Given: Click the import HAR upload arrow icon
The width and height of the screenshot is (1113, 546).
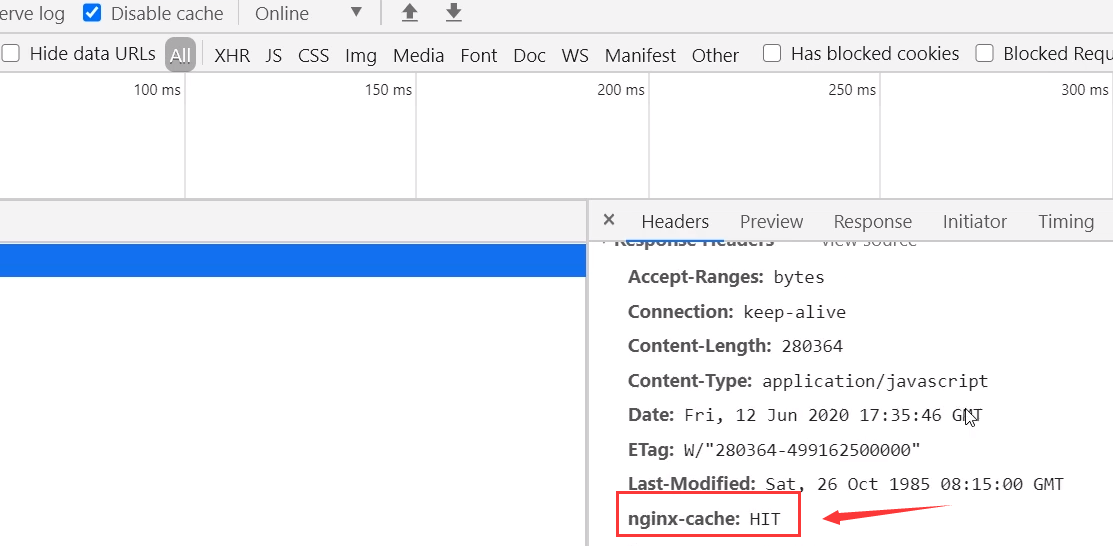Looking at the screenshot, I should [410, 13].
